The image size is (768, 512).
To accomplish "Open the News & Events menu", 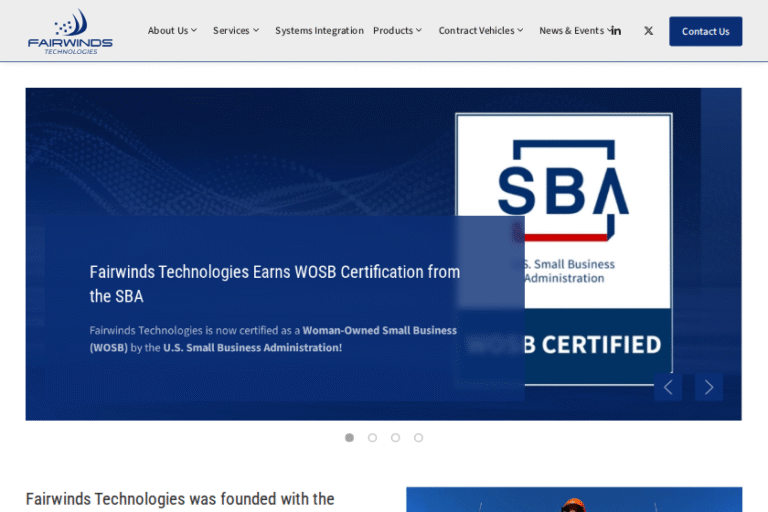I will (573, 31).
